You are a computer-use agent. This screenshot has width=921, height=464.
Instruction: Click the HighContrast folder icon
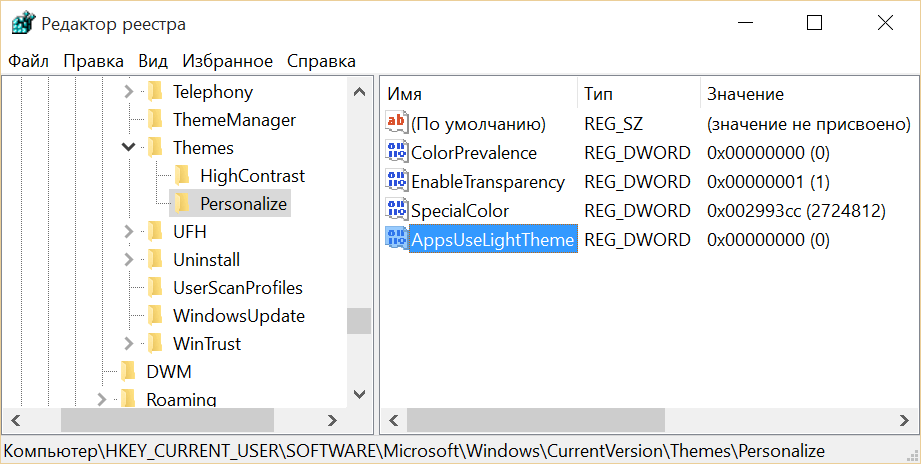point(182,176)
